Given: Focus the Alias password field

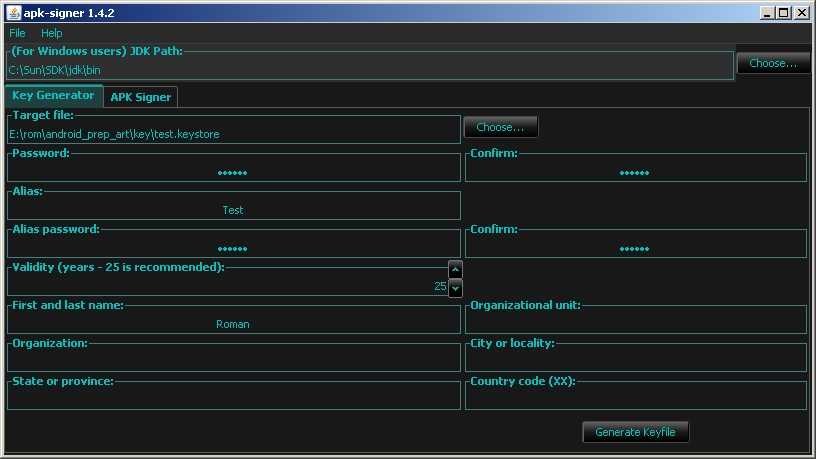Looking at the screenshot, I should coord(232,248).
